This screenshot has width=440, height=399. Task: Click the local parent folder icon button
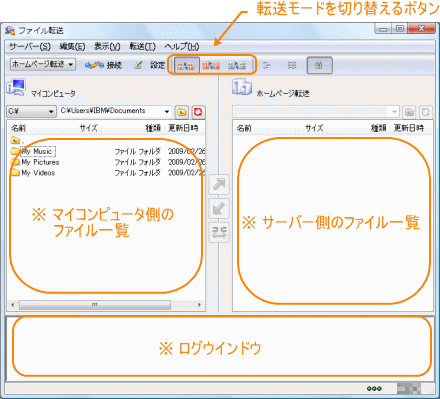pos(182,112)
